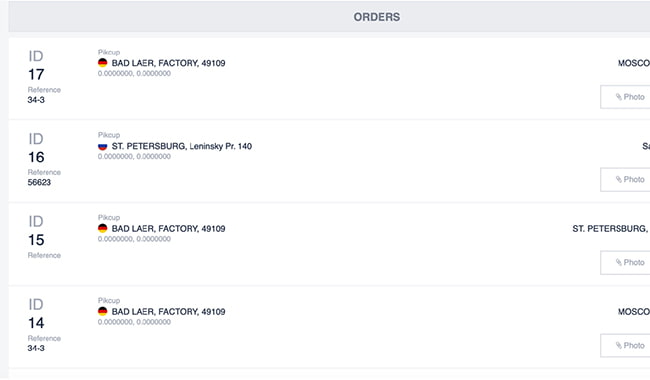The image size is (650, 380).
Task: Open order ID 17
Action: click(x=36, y=75)
